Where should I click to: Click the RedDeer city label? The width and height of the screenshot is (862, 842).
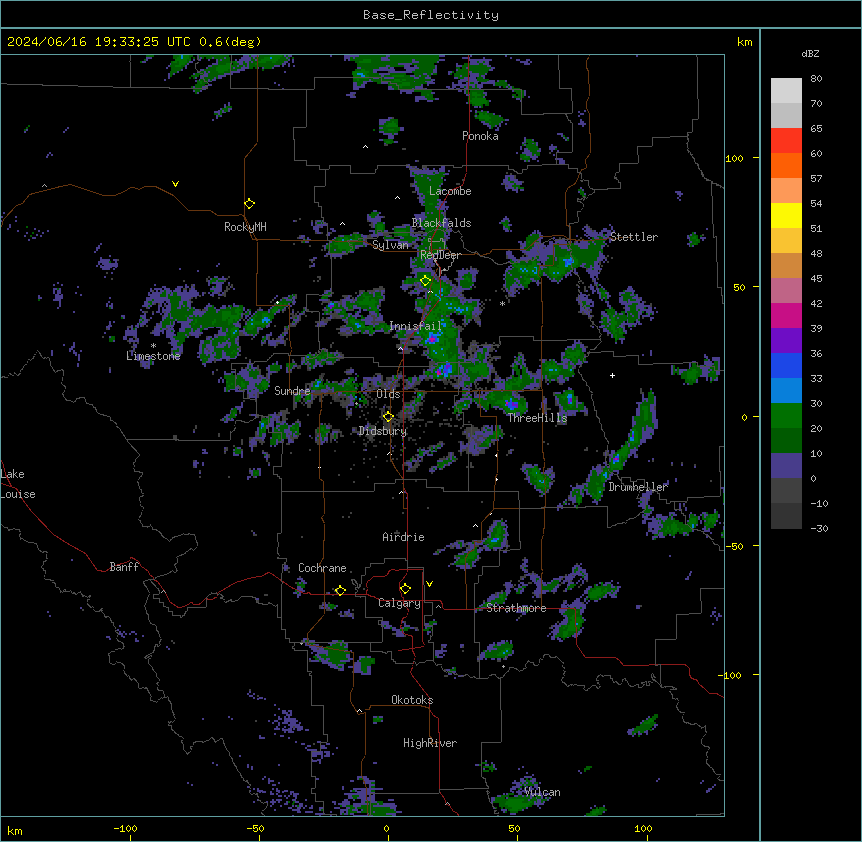pyautogui.click(x=440, y=255)
